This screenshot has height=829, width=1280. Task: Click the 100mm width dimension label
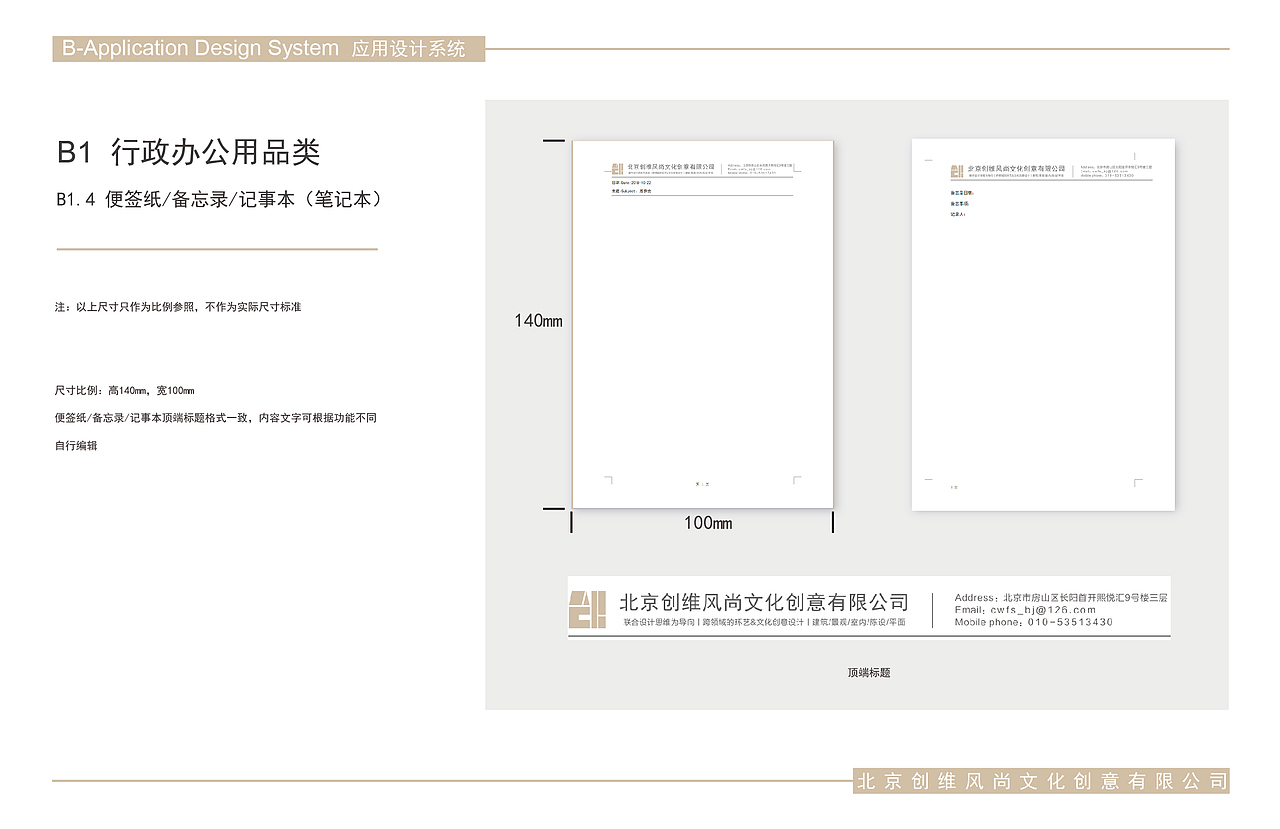pyautogui.click(x=709, y=523)
